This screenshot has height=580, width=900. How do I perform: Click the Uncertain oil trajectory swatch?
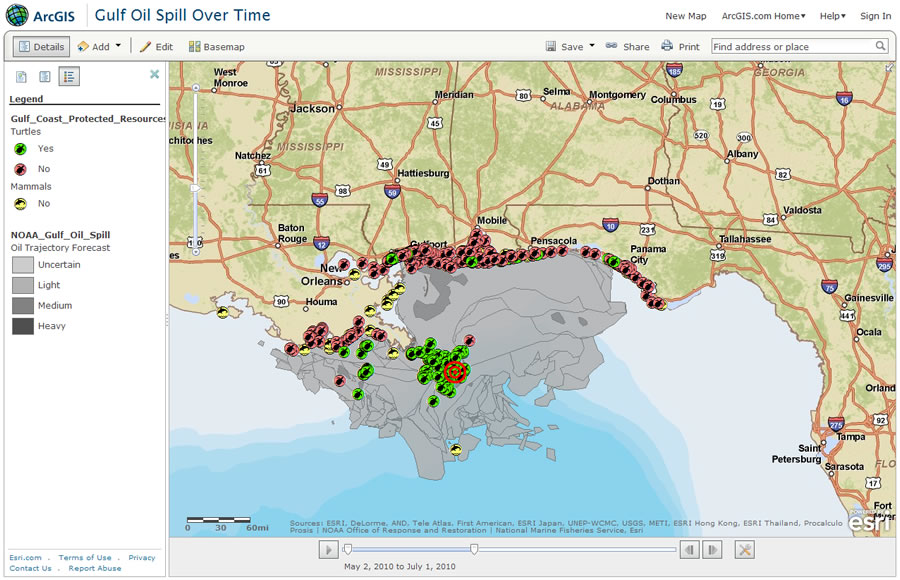[23, 265]
